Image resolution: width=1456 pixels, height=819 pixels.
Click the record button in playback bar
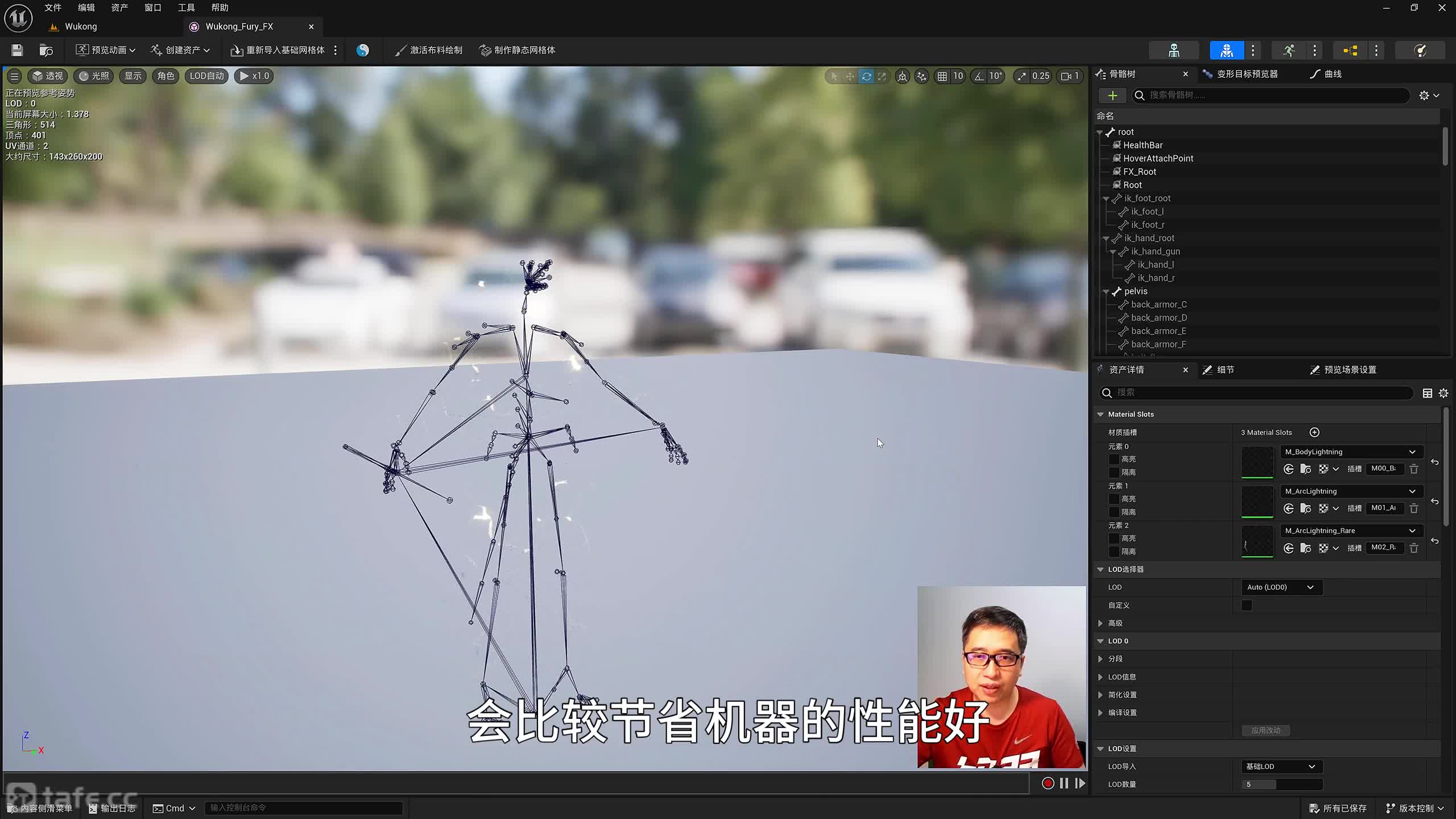pyautogui.click(x=1048, y=783)
